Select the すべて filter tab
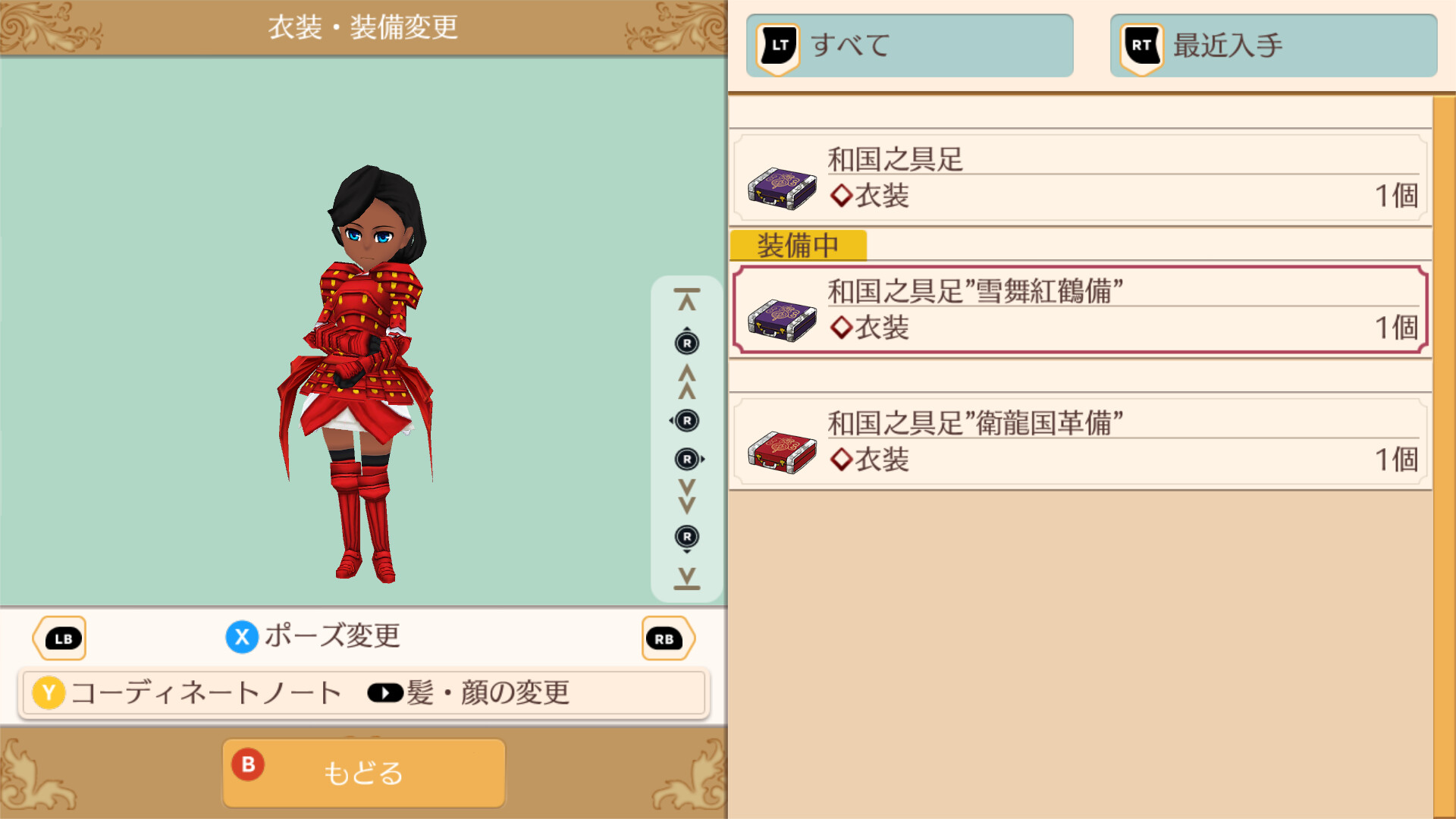1456x819 pixels. [x=909, y=45]
